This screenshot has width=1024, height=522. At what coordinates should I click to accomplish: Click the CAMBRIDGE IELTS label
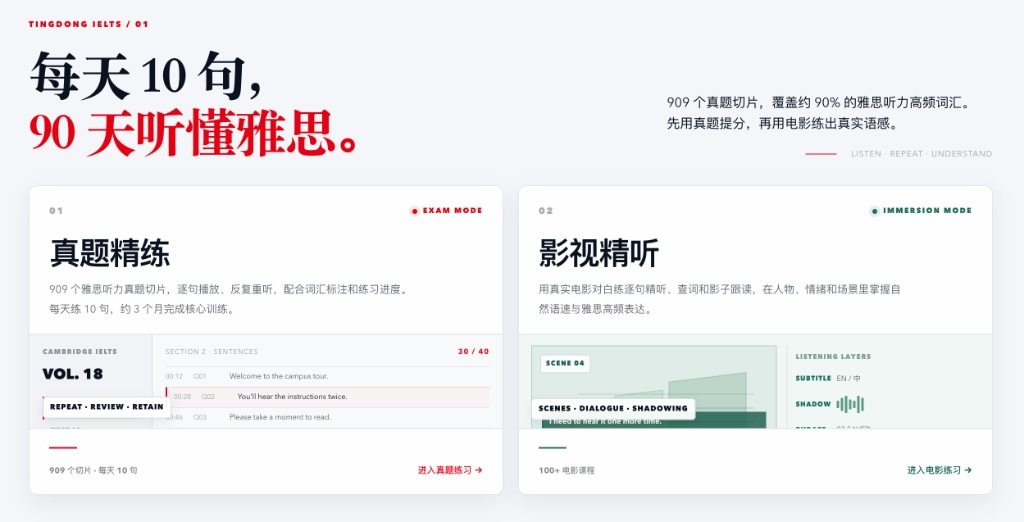[80, 351]
